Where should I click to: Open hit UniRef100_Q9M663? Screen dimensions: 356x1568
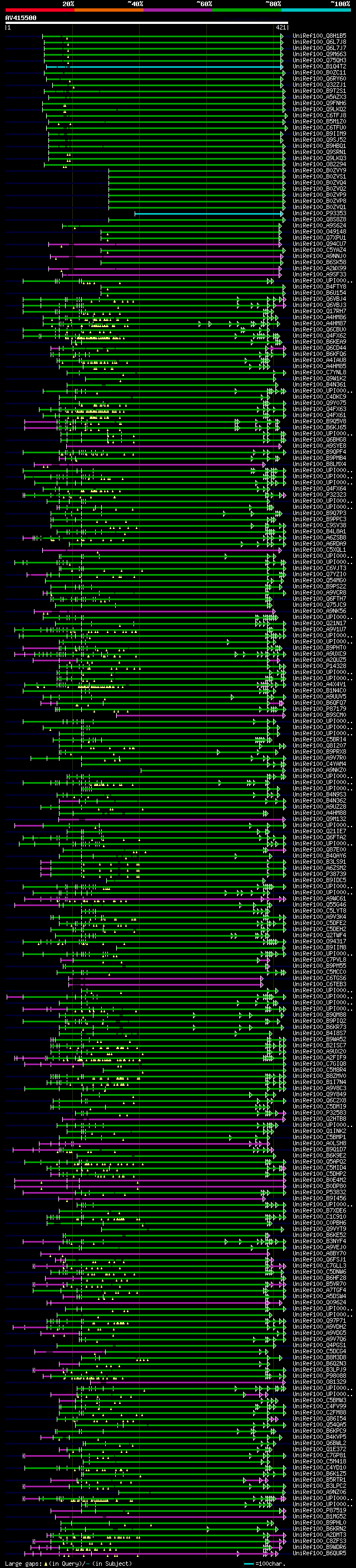pyautogui.click(x=319, y=54)
